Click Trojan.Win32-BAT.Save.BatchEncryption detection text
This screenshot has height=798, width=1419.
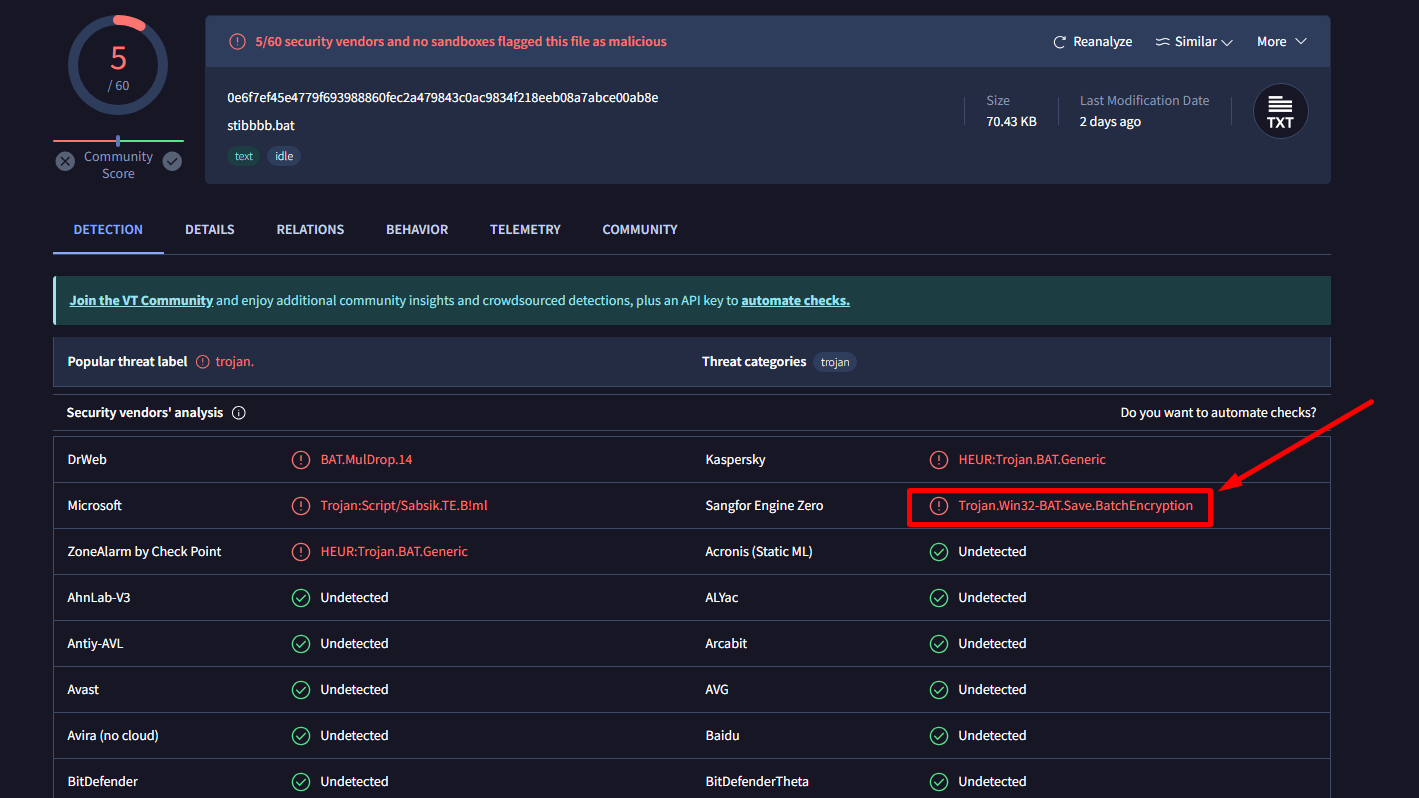1075,506
